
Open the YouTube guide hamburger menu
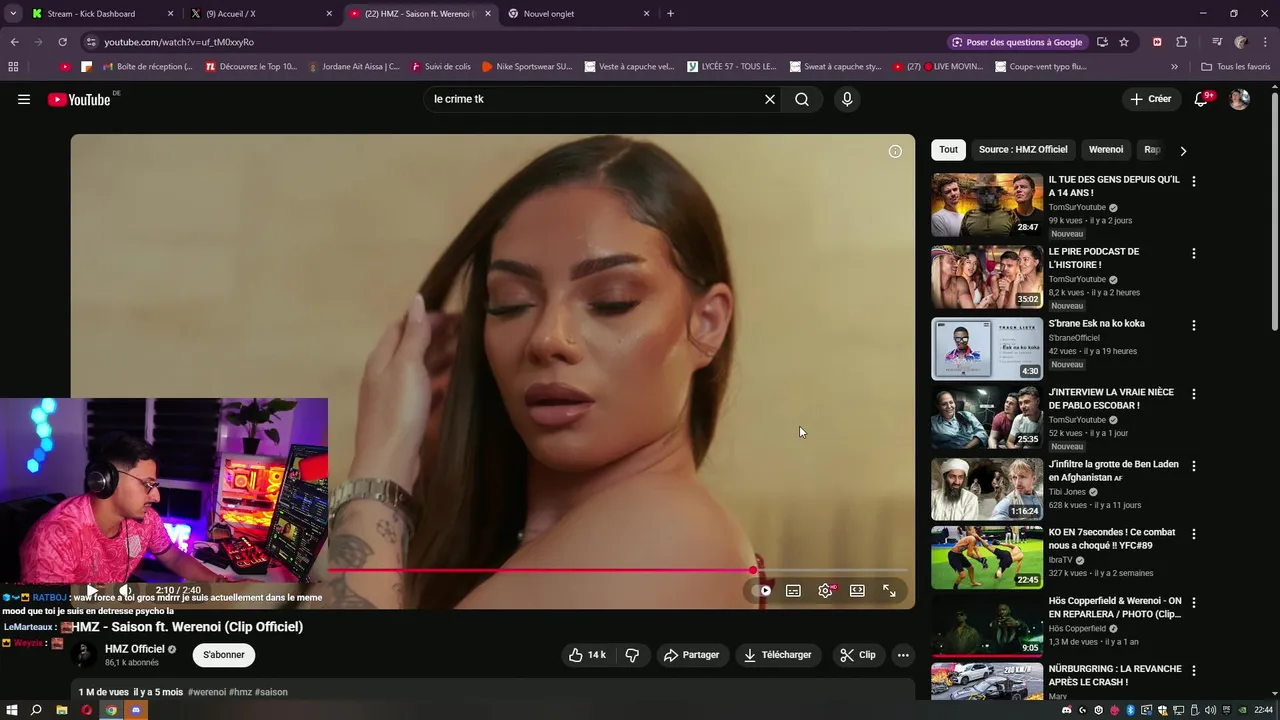pos(24,99)
